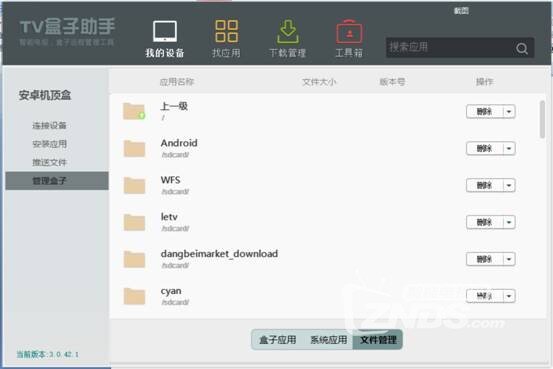Open the Android folder icon

134,148
